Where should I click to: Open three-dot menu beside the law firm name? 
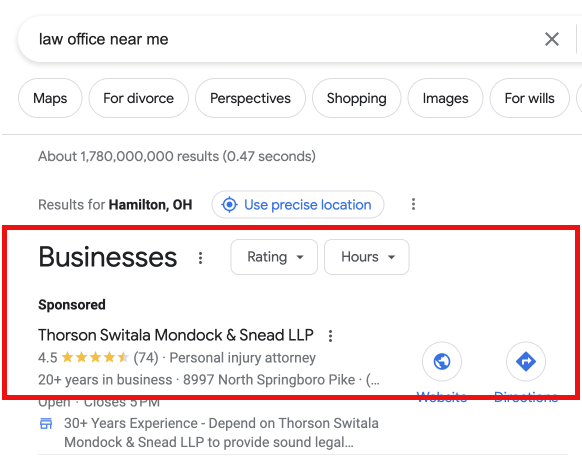coord(330,336)
